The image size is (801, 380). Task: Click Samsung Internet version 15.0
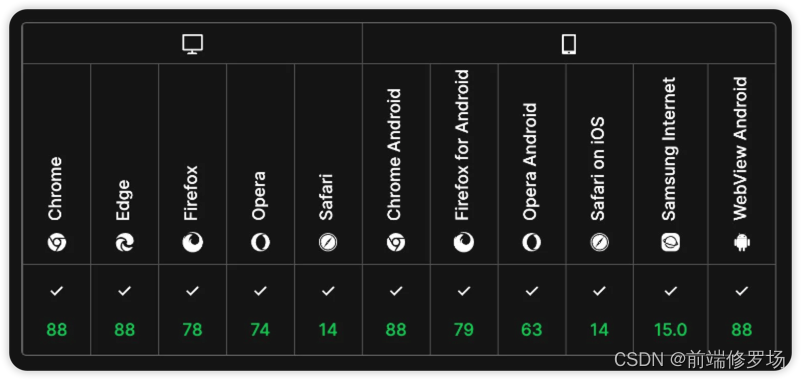670,330
